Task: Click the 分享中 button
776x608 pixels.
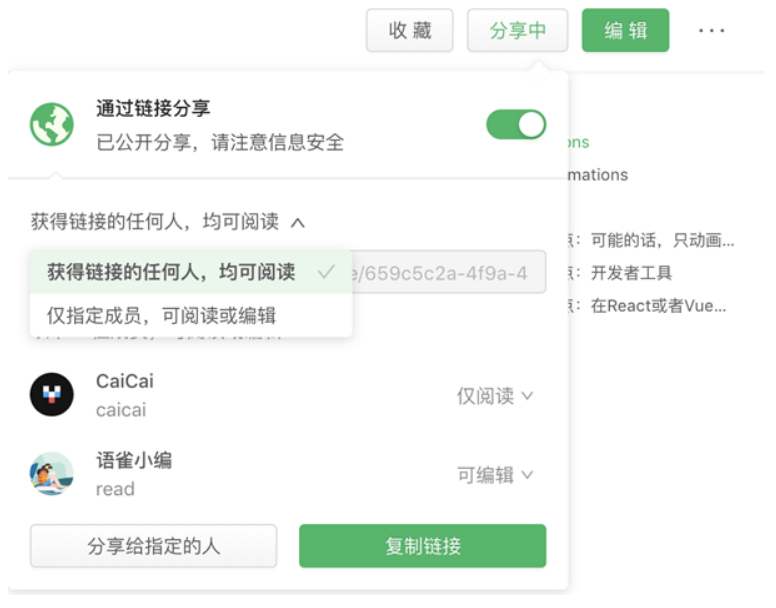Action: 518,30
